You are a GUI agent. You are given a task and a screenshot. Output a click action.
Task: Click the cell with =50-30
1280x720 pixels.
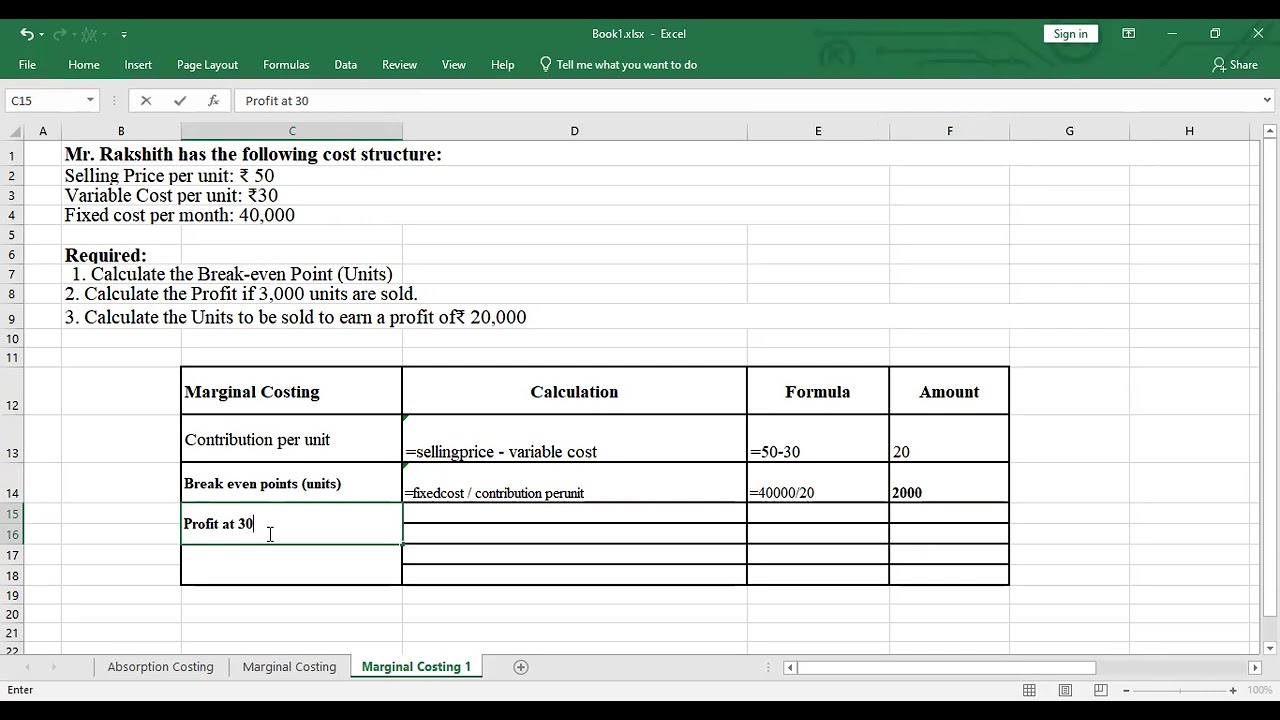pyautogui.click(x=818, y=439)
